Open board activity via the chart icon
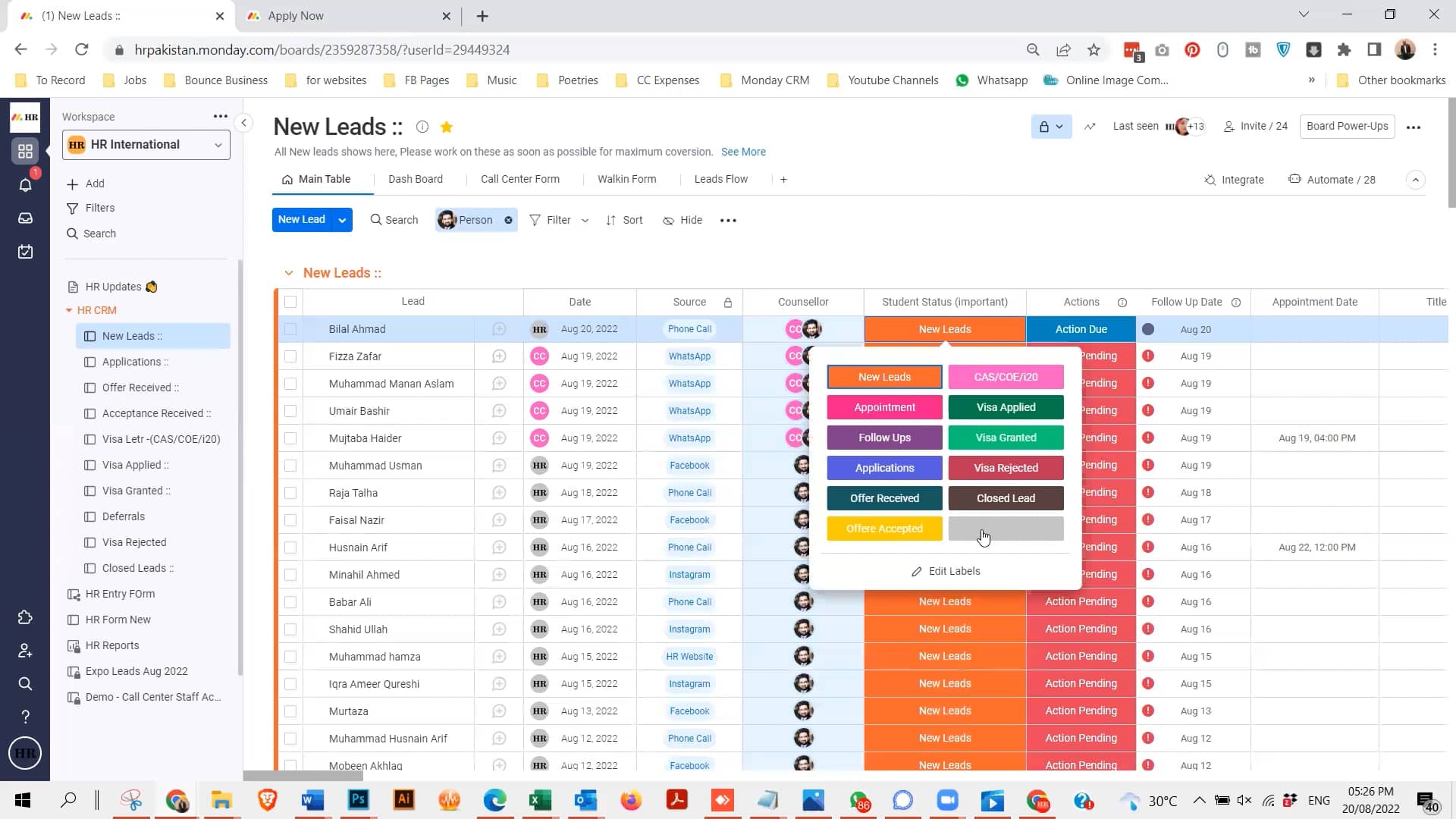This screenshot has height=819, width=1456. 1090,127
